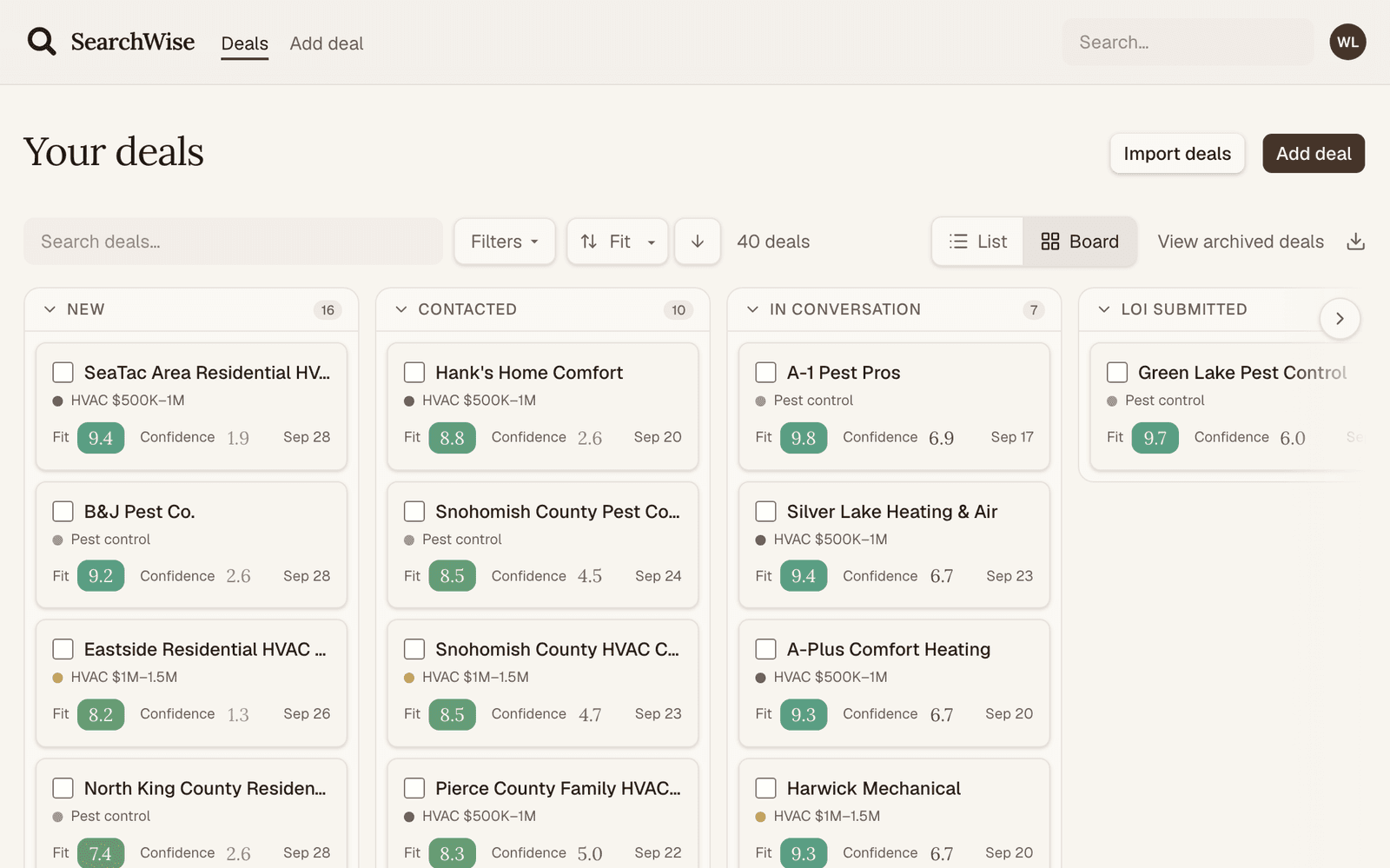Select the Snohomish County HVAC C... checkbox

click(414, 649)
